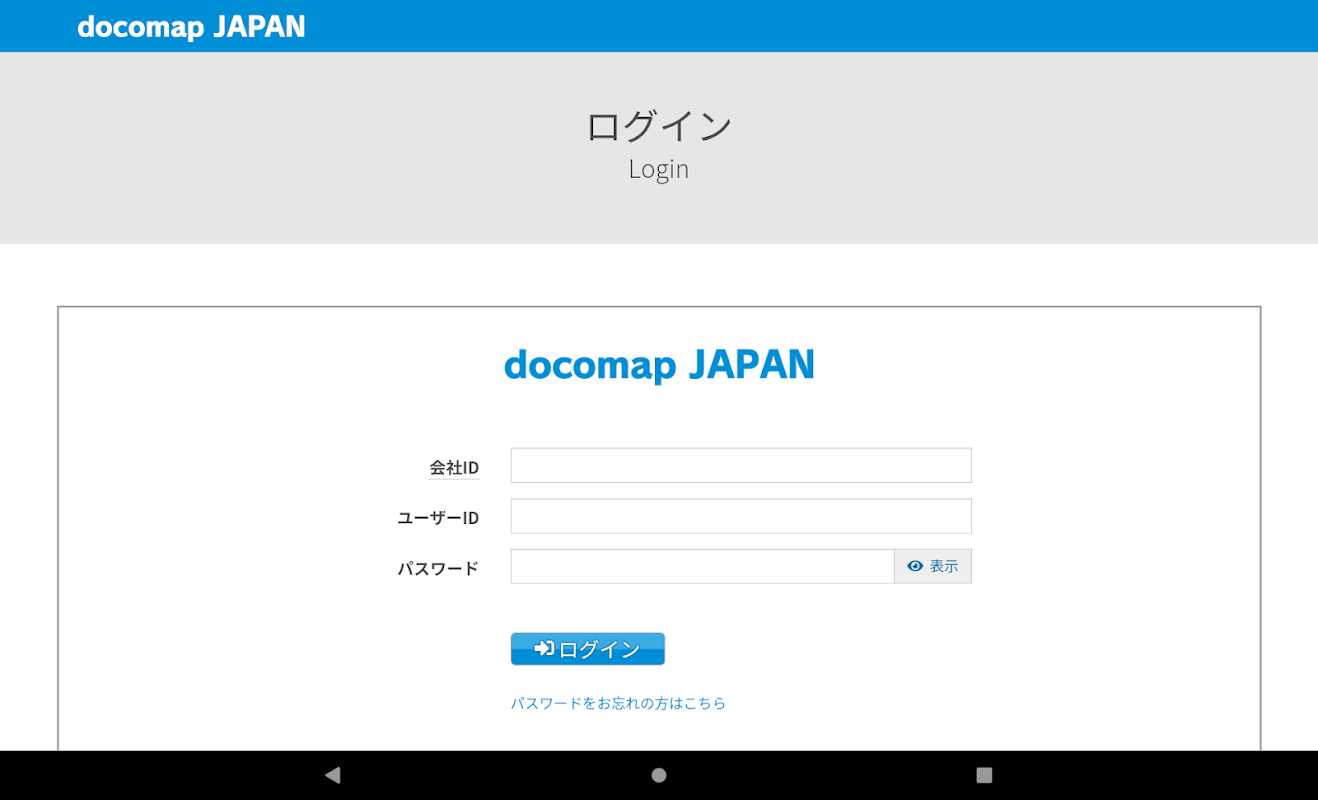Image resolution: width=1318 pixels, height=800 pixels.
Task: Click the パスワード label
Action: (438, 568)
